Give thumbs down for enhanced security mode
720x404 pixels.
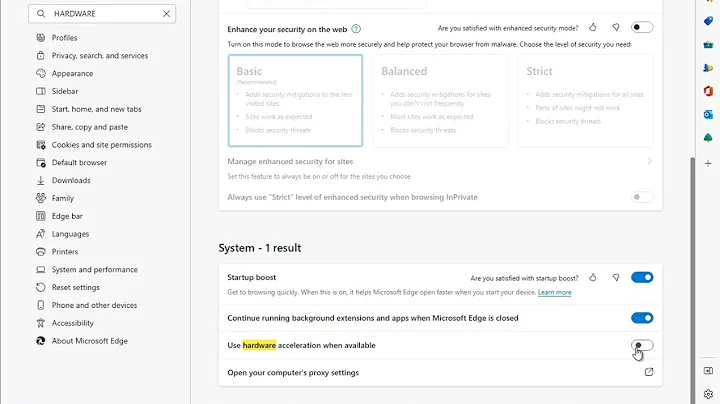pos(616,28)
